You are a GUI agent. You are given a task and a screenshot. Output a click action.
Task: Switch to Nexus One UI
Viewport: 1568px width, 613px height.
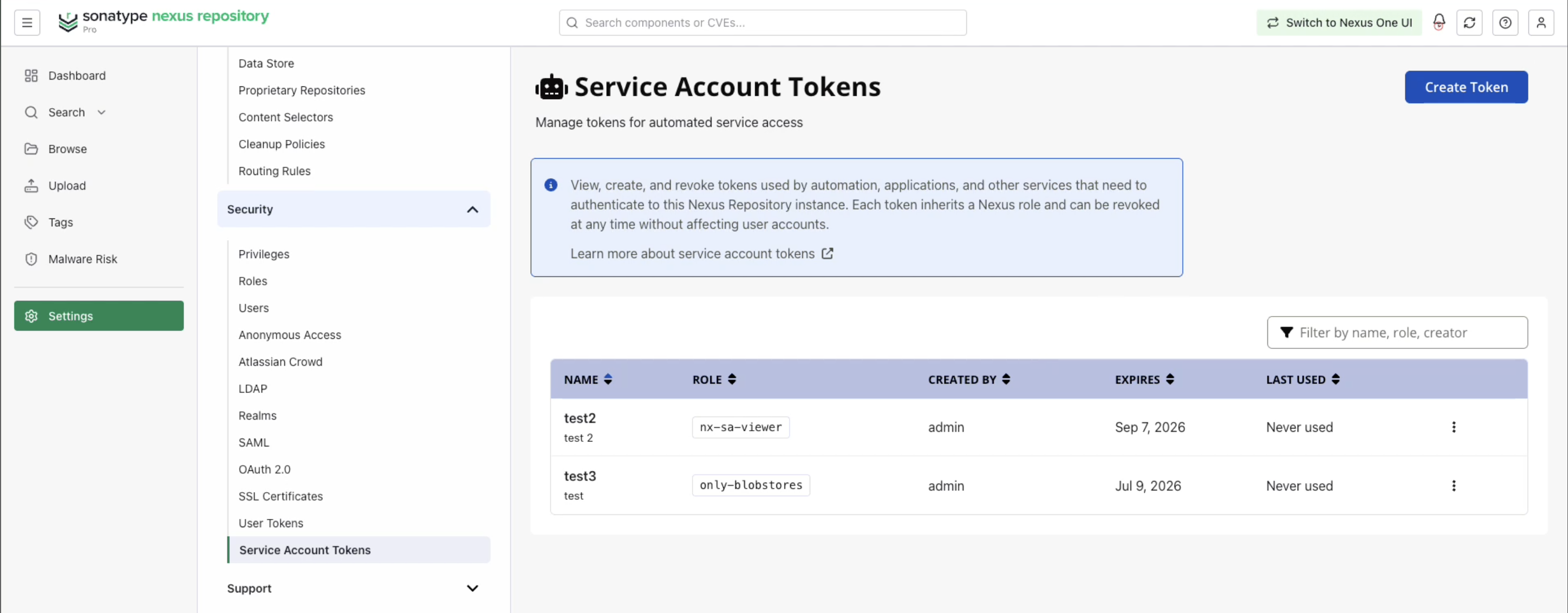tap(1338, 22)
